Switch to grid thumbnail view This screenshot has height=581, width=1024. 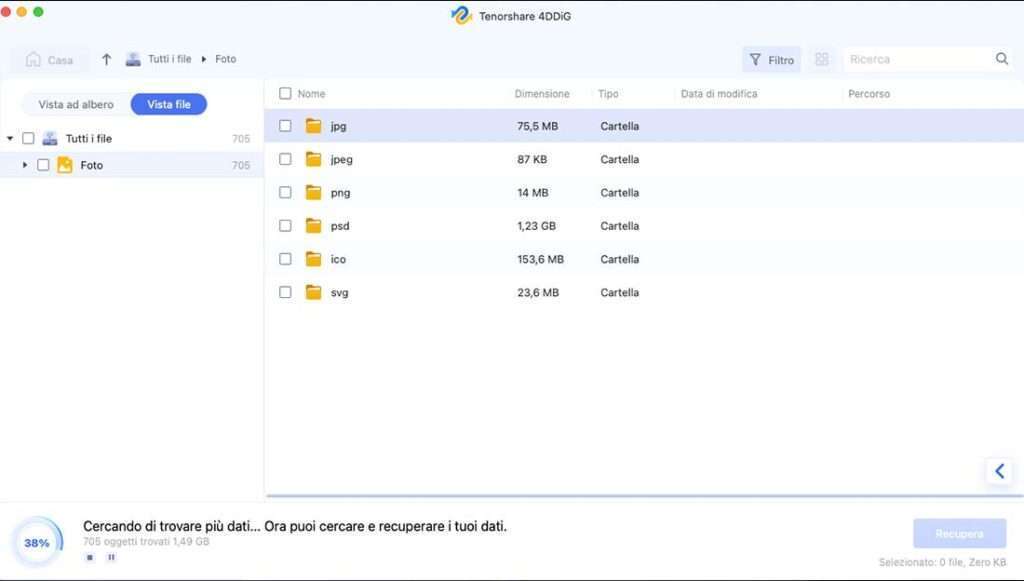pos(822,59)
